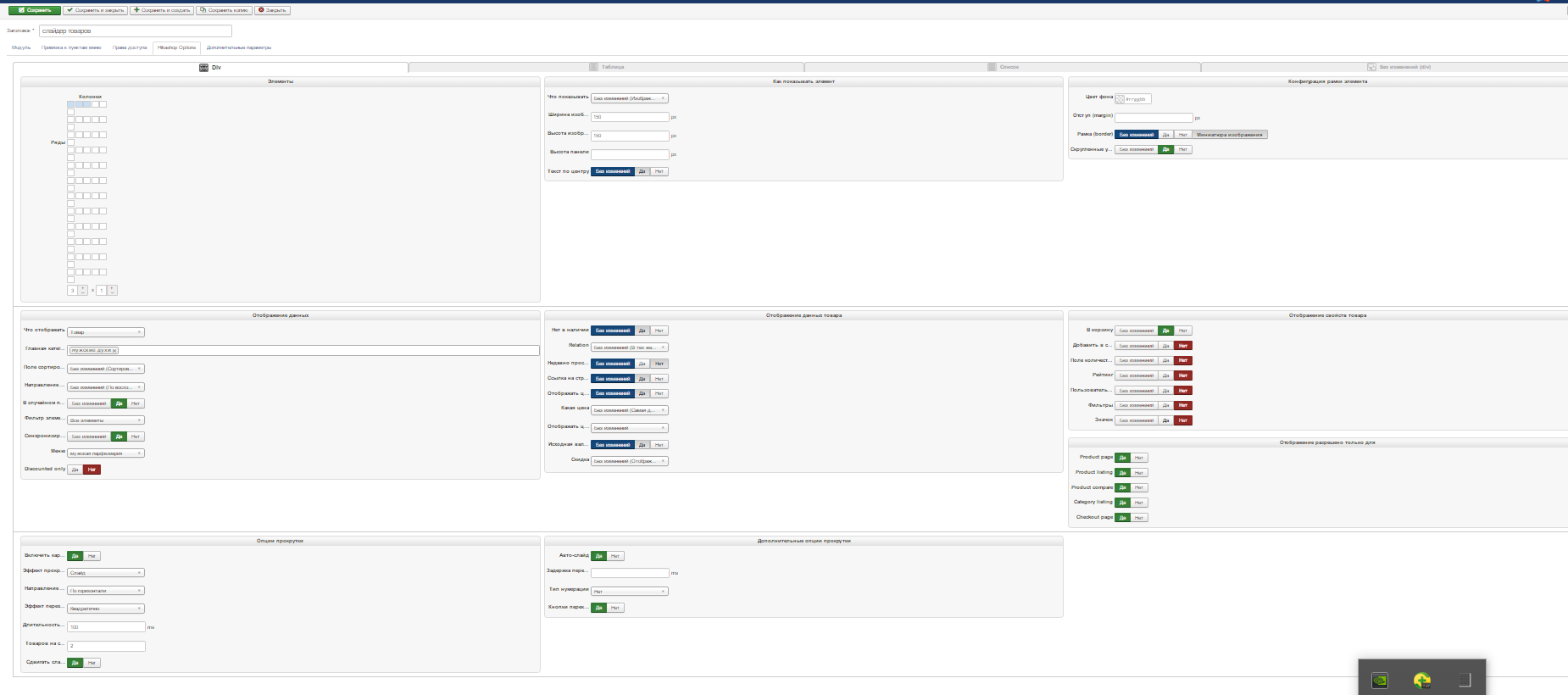Select the Без изменений (div) layout icon
This screenshot has width=1568, height=695.
coord(1371,67)
